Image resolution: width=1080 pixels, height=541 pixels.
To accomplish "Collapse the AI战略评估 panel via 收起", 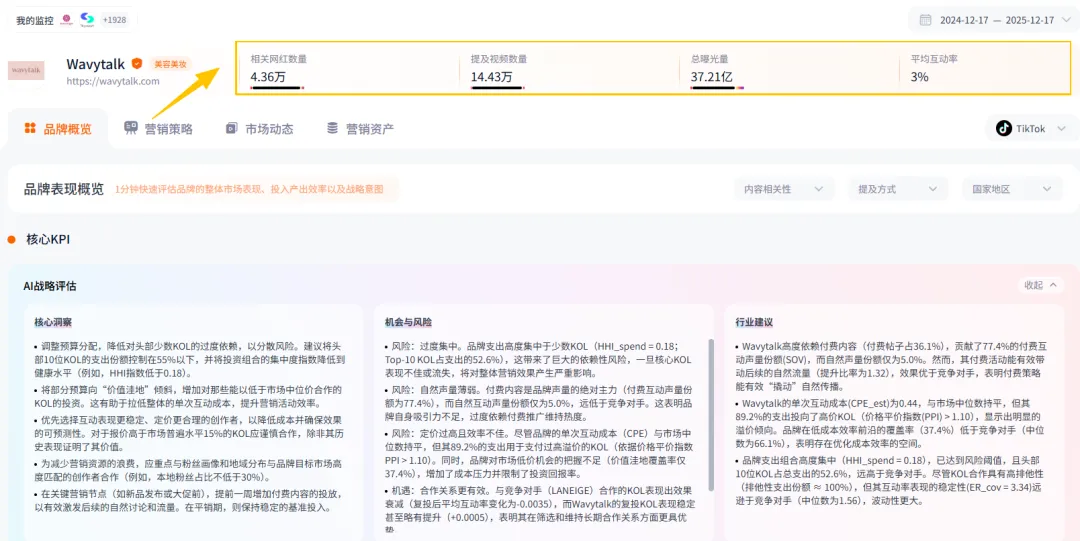I will point(1039,285).
